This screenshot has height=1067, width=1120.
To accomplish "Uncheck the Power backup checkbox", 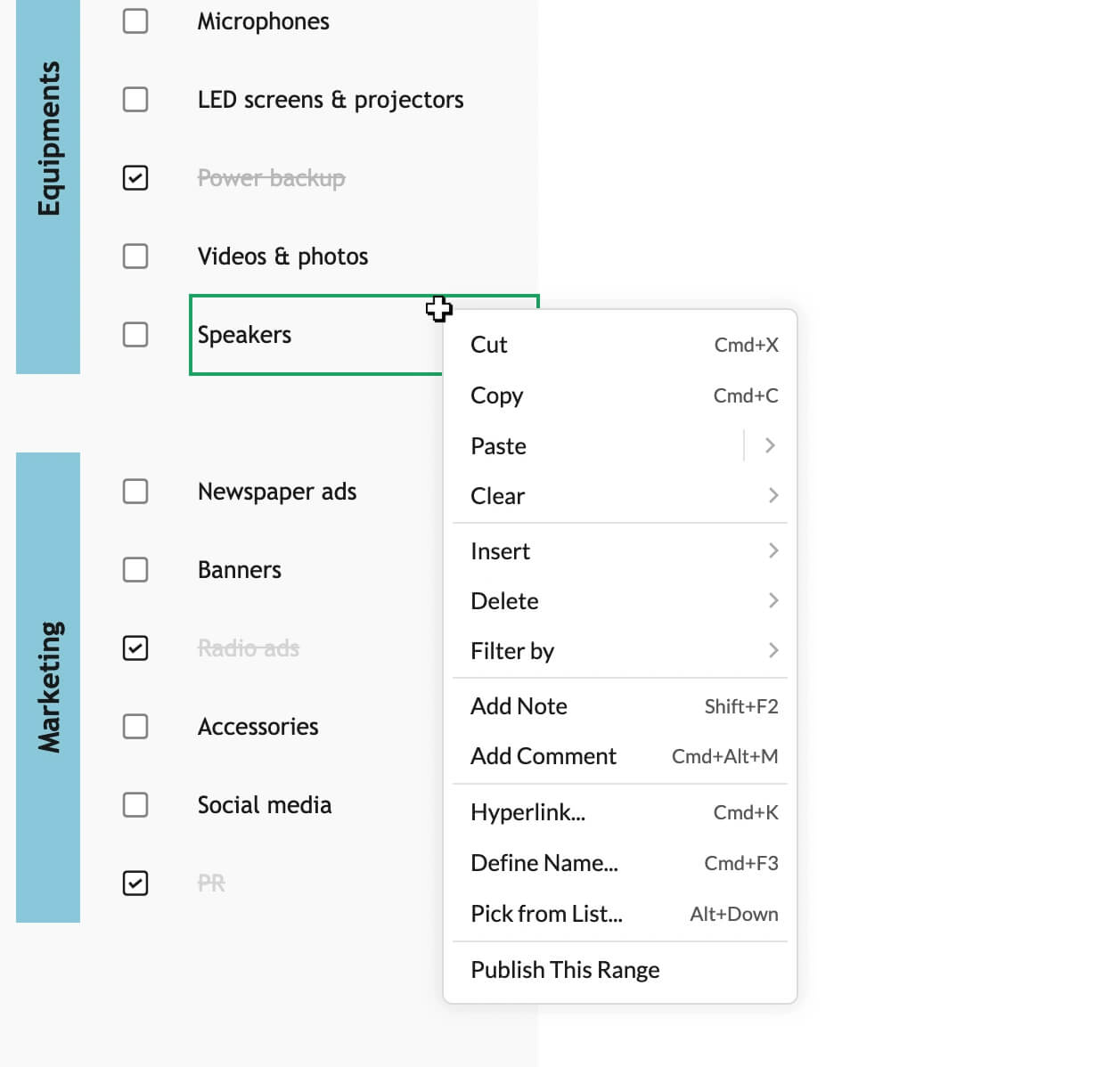I will (x=135, y=178).
